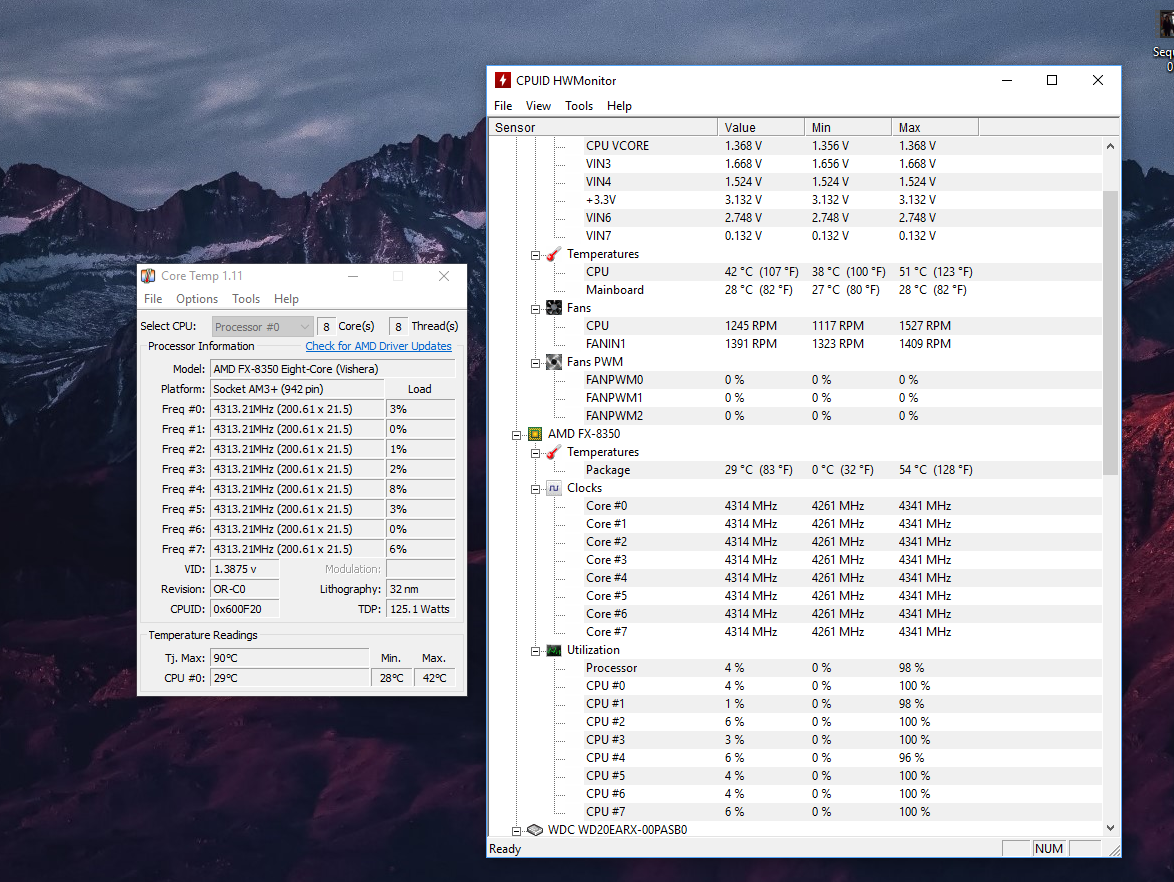Image resolution: width=1174 pixels, height=882 pixels.
Task: Click the partially visible desktop shortcut icon
Action: click(1165, 24)
